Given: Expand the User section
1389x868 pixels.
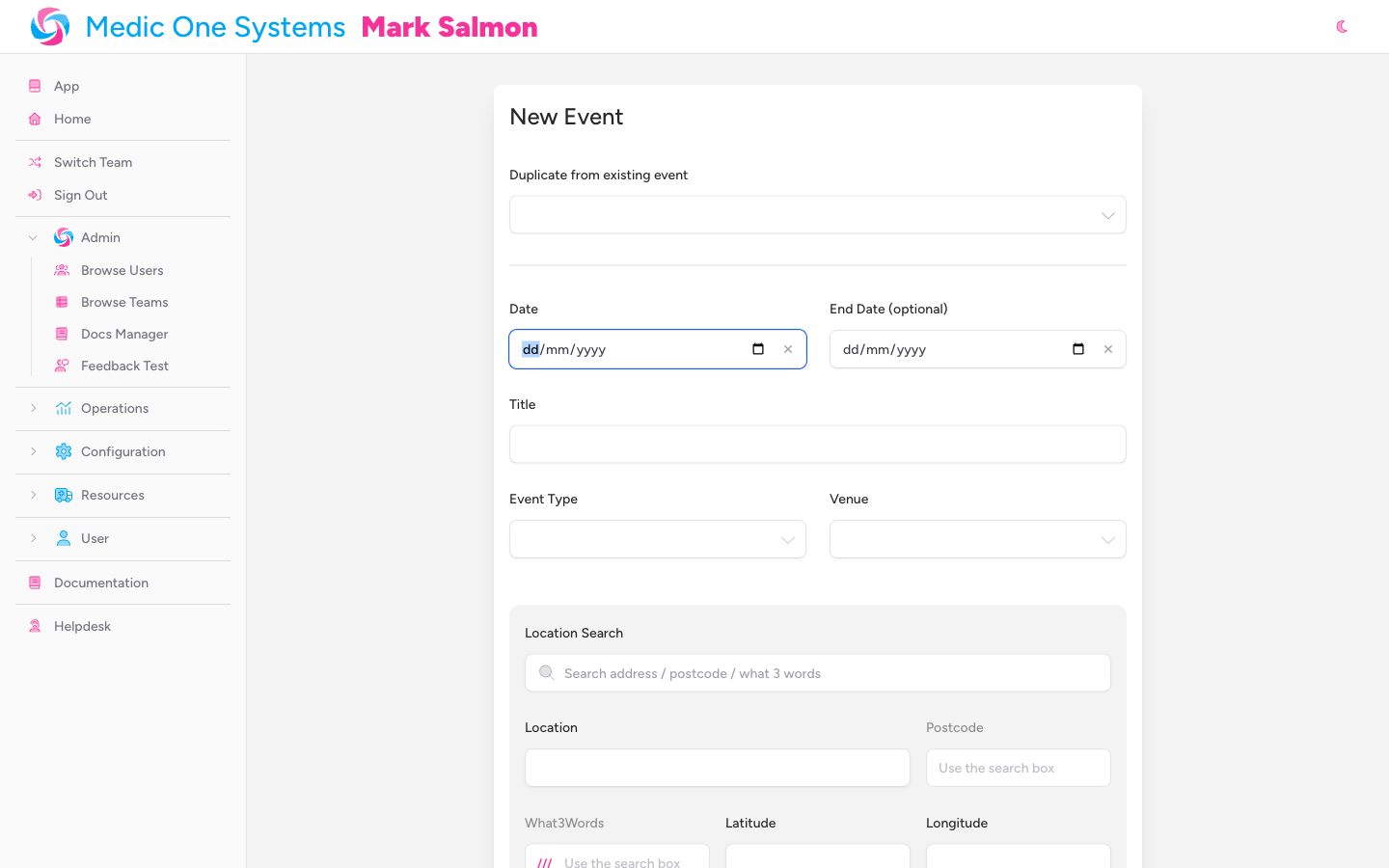Looking at the screenshot, I should pyautogui.click(x=34, y=538).
